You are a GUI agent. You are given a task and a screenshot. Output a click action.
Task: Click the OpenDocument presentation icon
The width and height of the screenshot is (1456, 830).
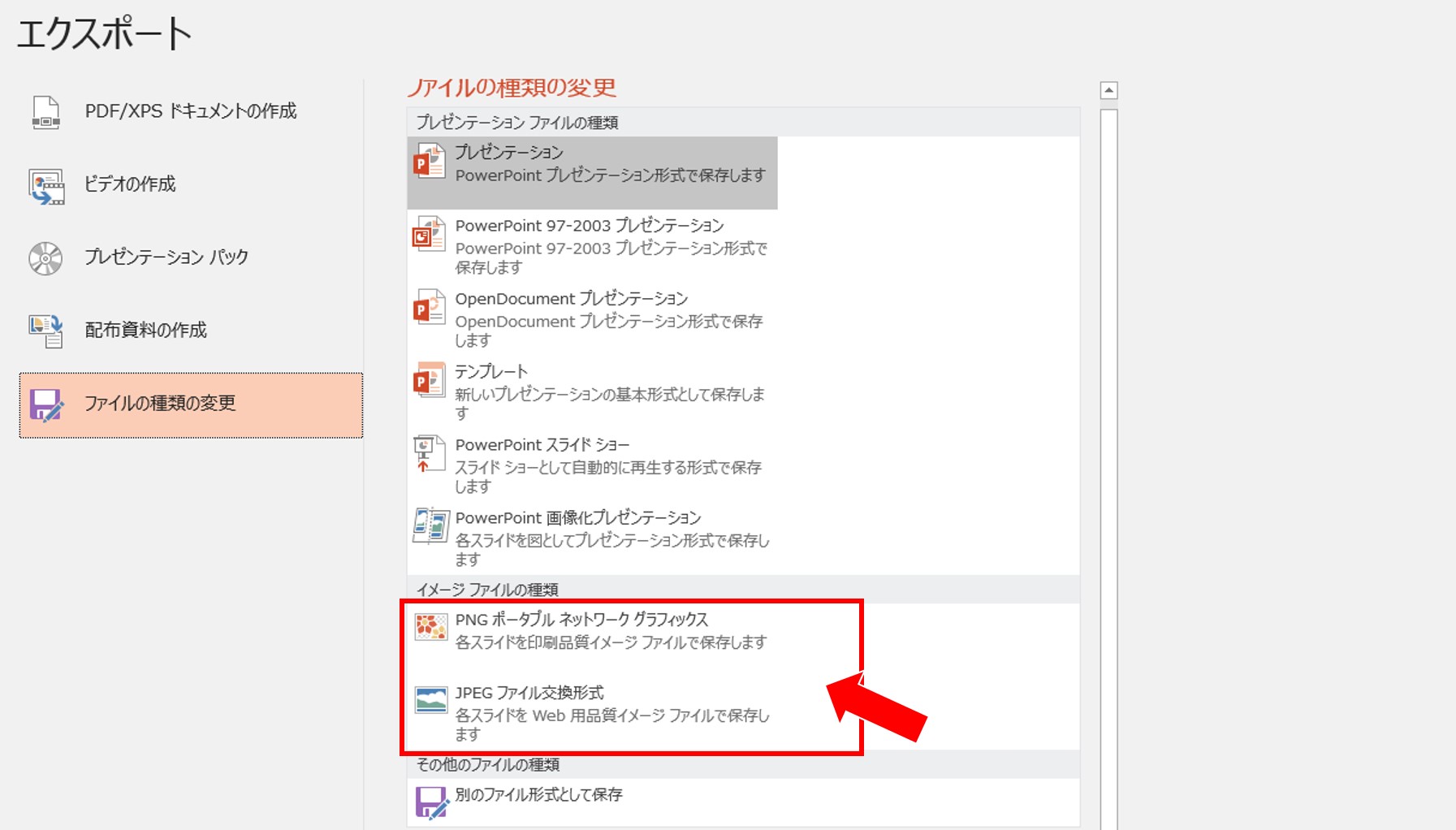coord(430,307)
